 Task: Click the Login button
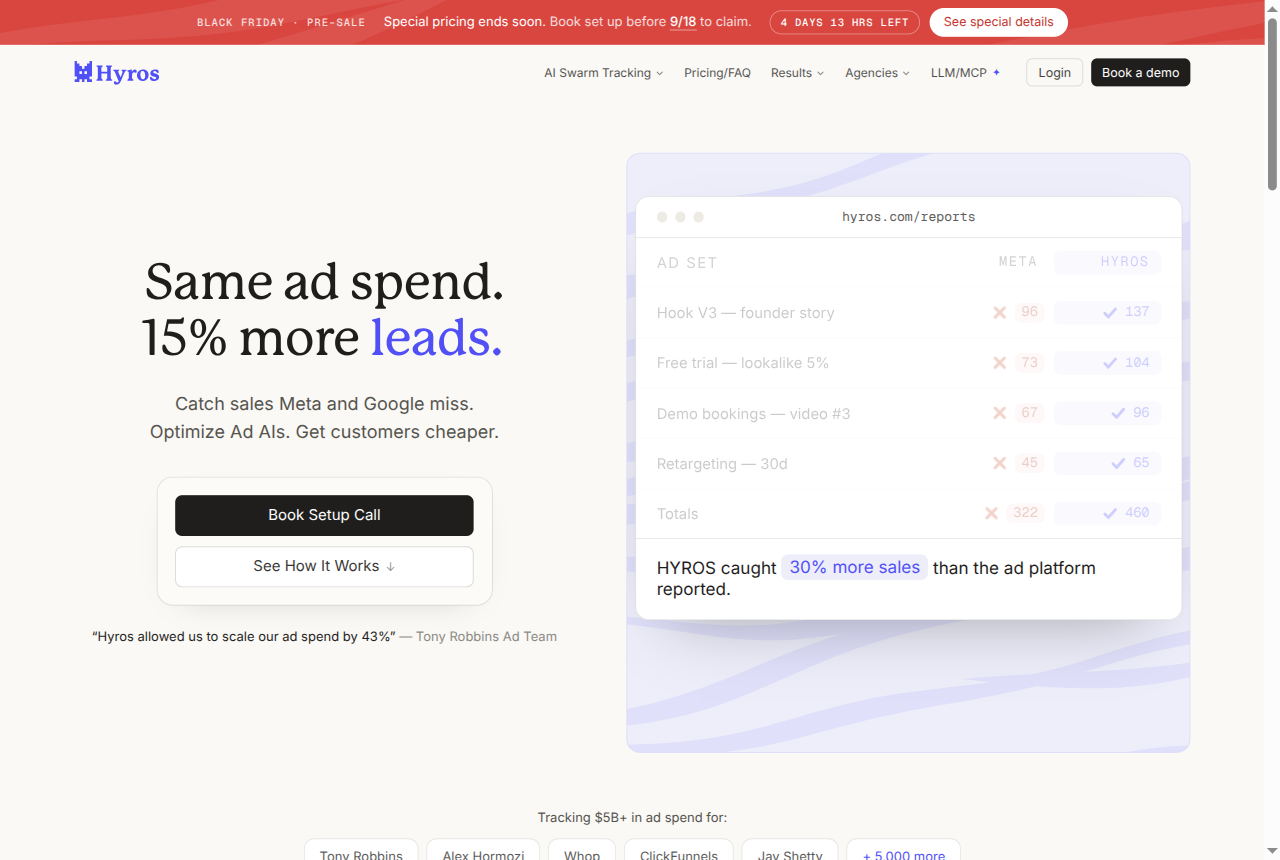(1054, 72)
